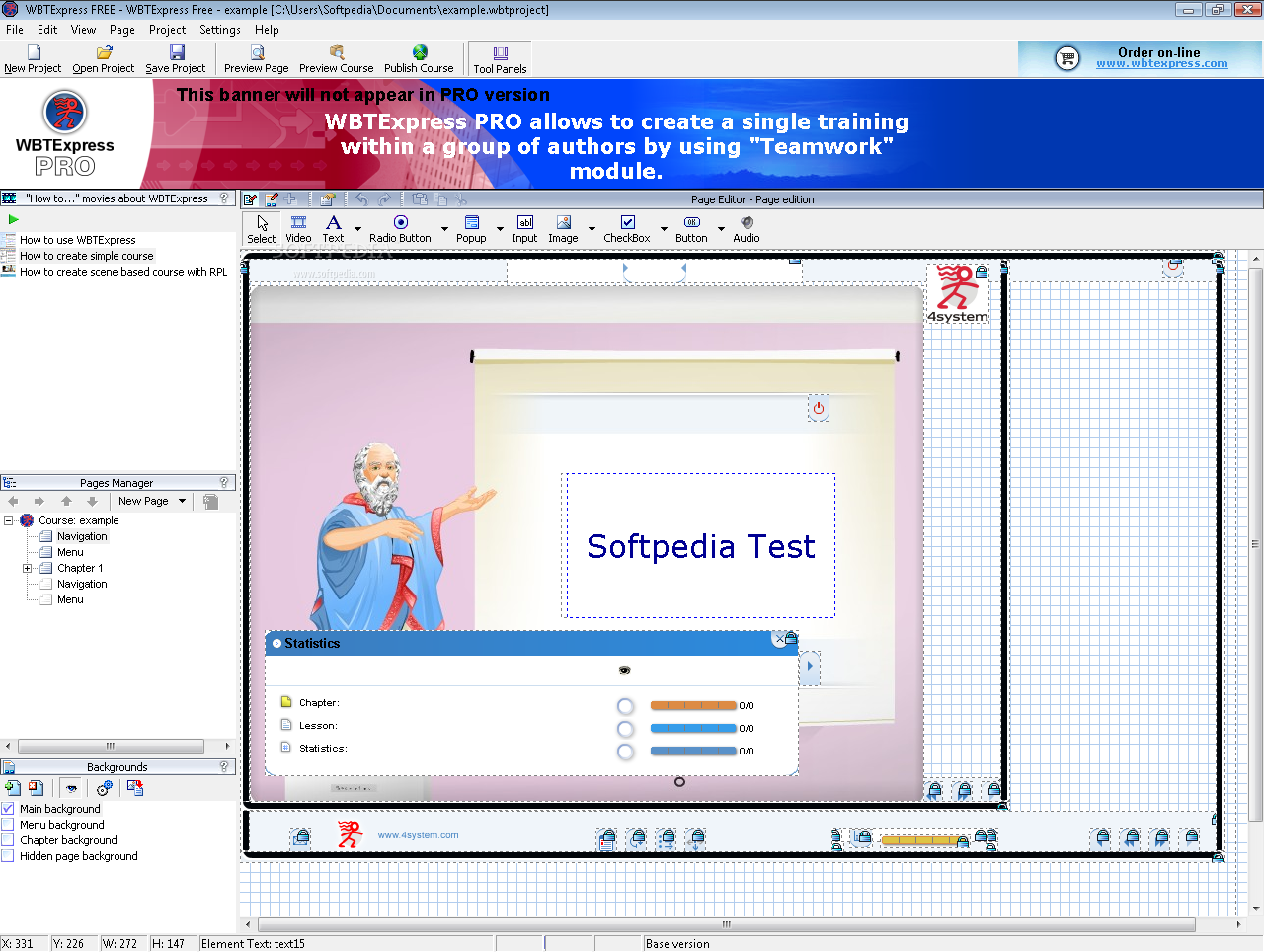
Task: Enable the Chapter background checkbox
Action: (x=8, y=839)
